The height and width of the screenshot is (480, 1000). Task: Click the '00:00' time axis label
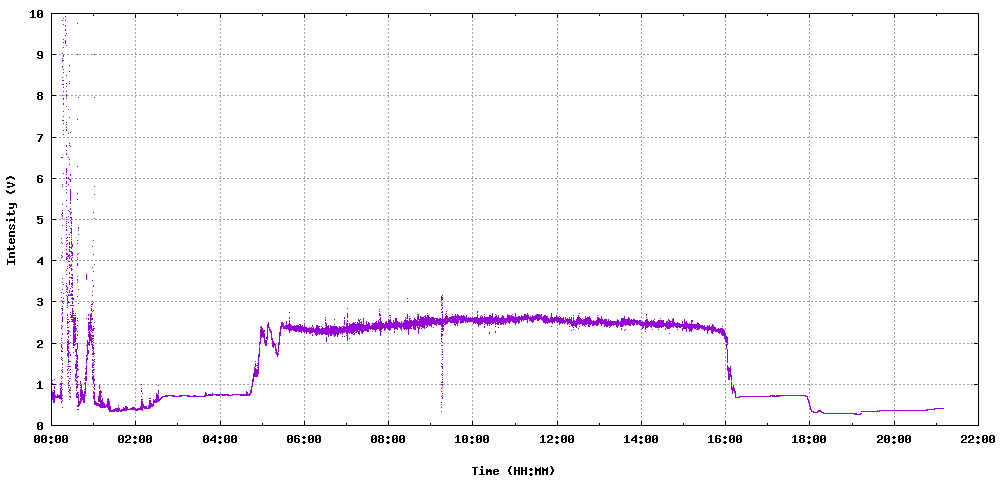coord(51,439)
